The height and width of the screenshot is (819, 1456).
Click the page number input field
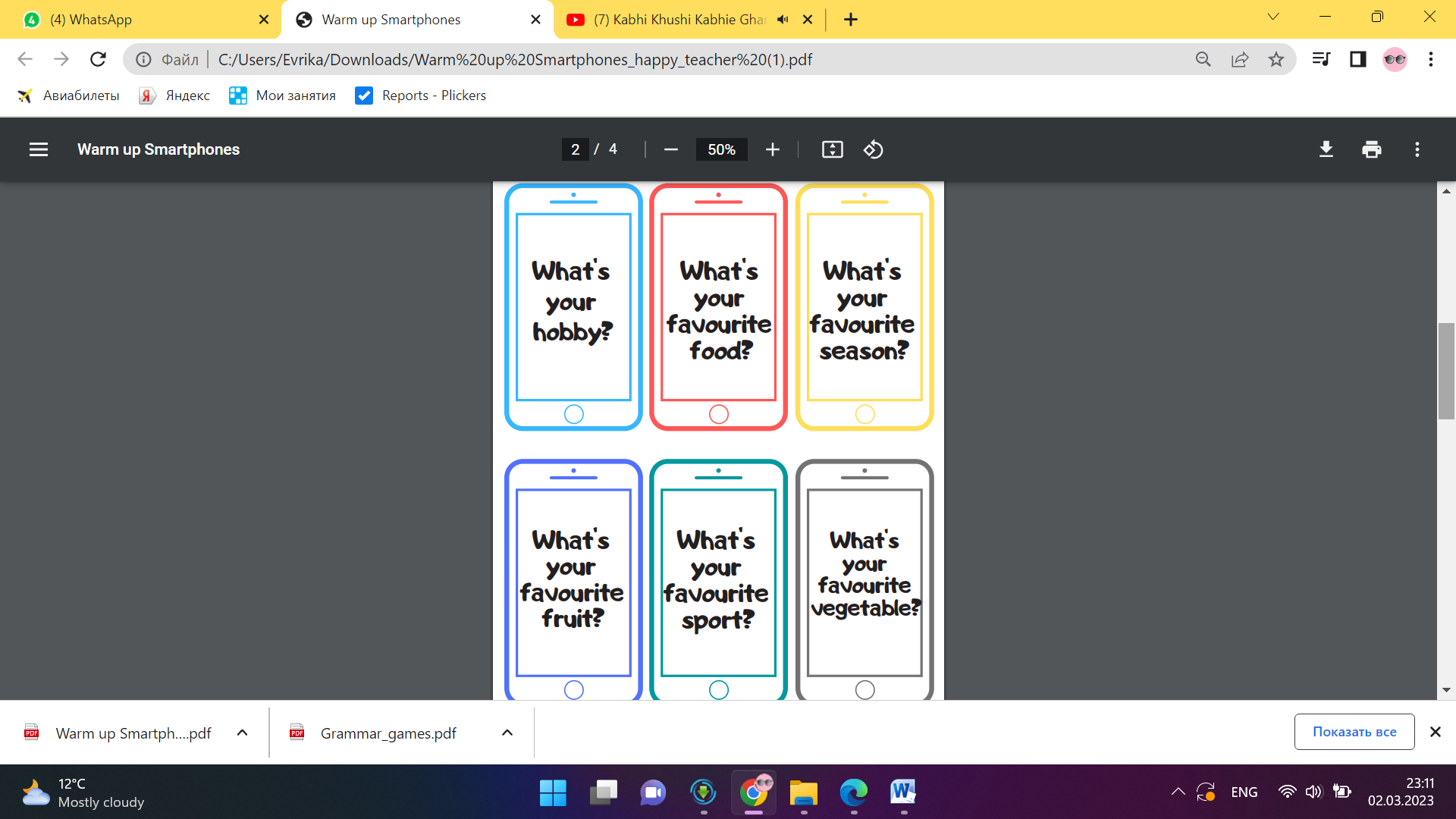pos(576,149)
